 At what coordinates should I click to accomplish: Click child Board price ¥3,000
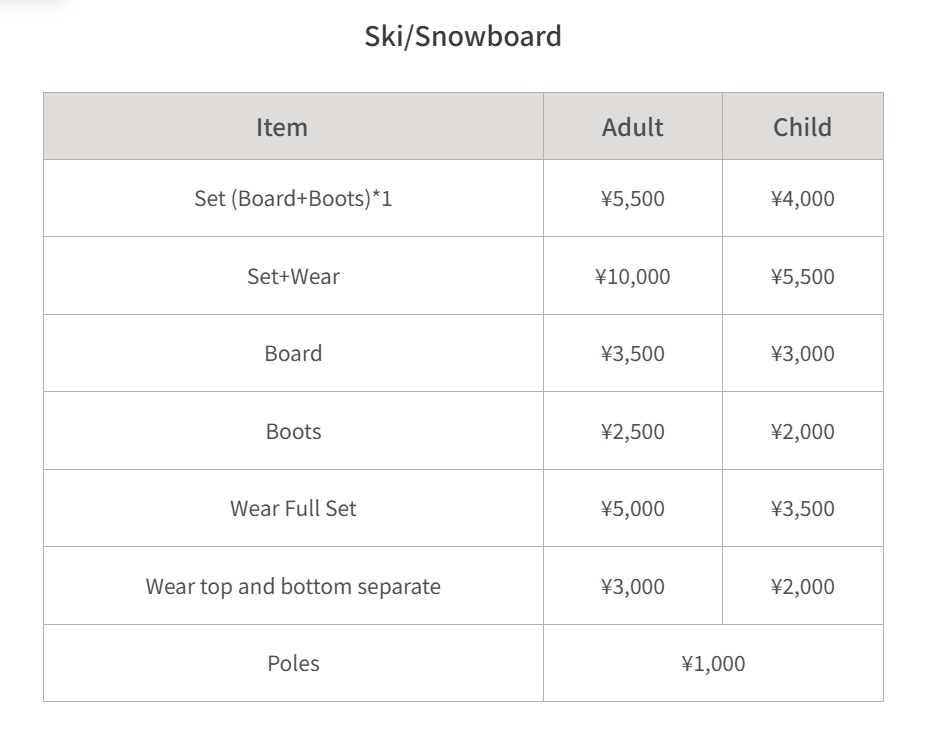coord(803,353)
